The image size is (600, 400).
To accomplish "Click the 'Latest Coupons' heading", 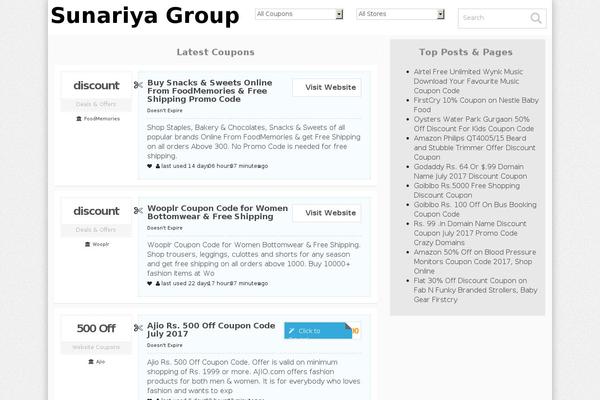I will point(215,52).
